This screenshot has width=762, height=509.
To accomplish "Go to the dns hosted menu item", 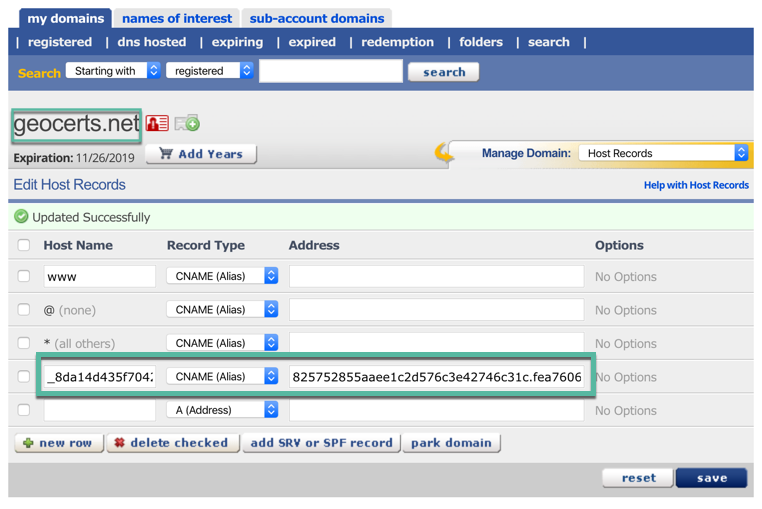I will click(152, 42).
